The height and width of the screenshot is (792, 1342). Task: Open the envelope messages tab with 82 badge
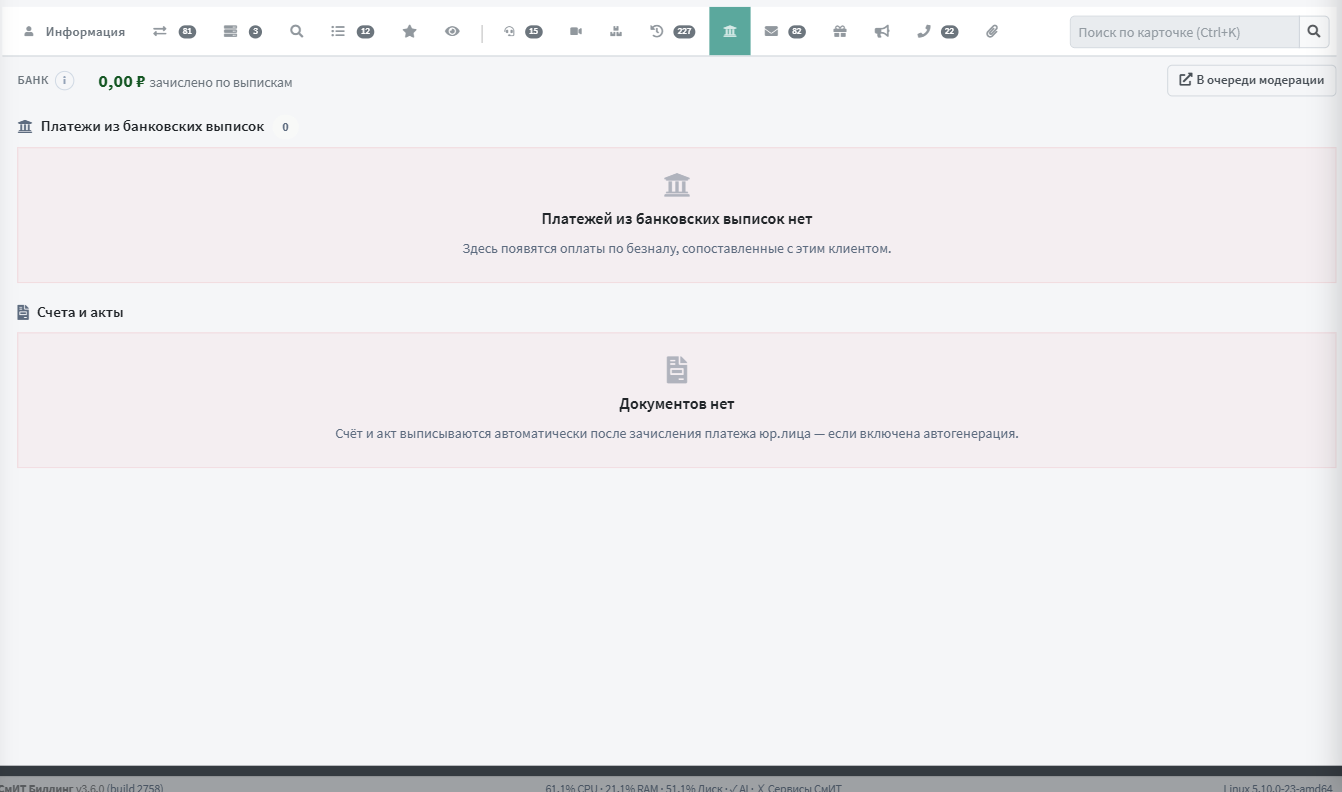[x=784, y=31]
